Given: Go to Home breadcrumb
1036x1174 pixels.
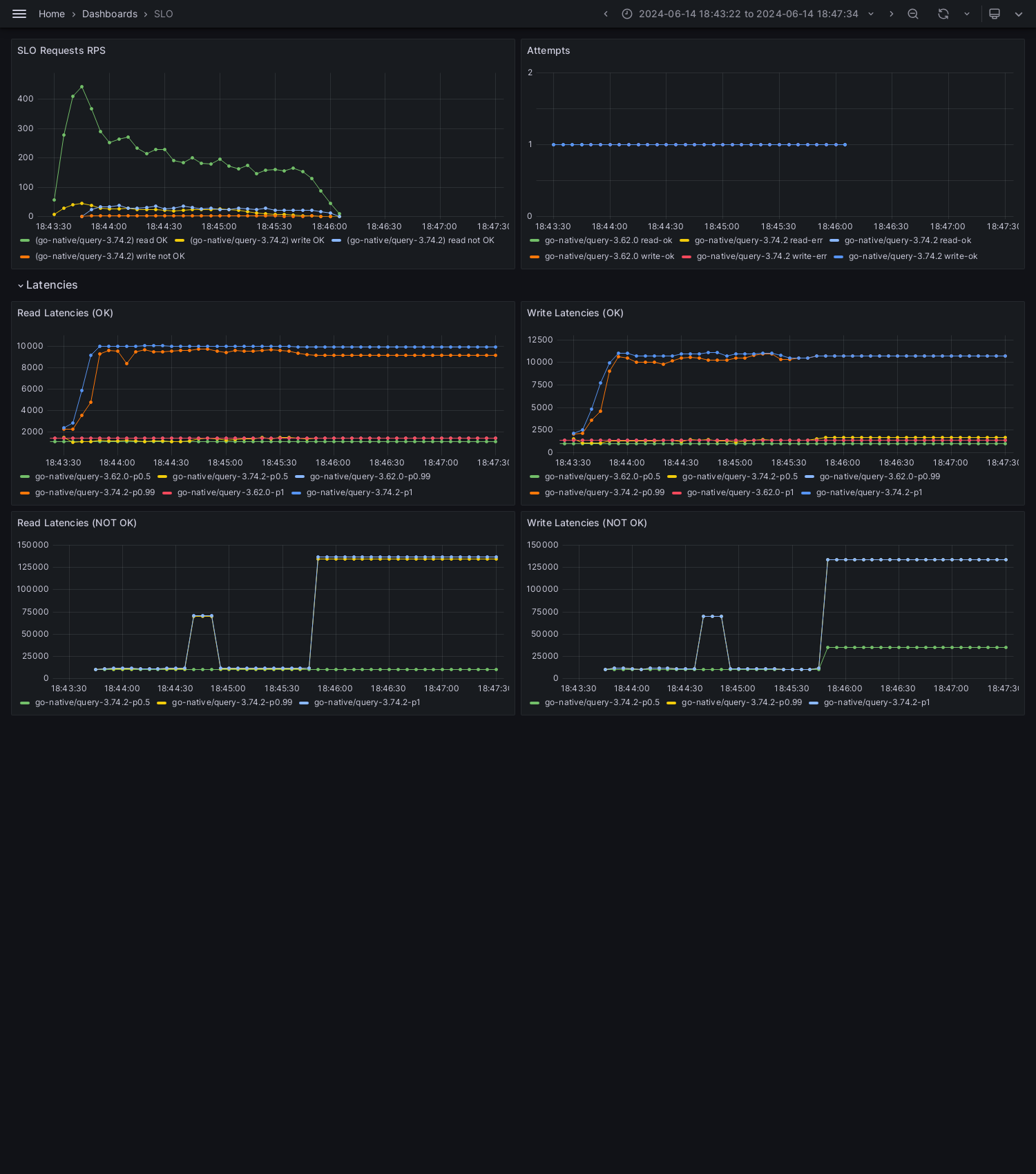Looking at the screenshot, I should click(52, 14).
